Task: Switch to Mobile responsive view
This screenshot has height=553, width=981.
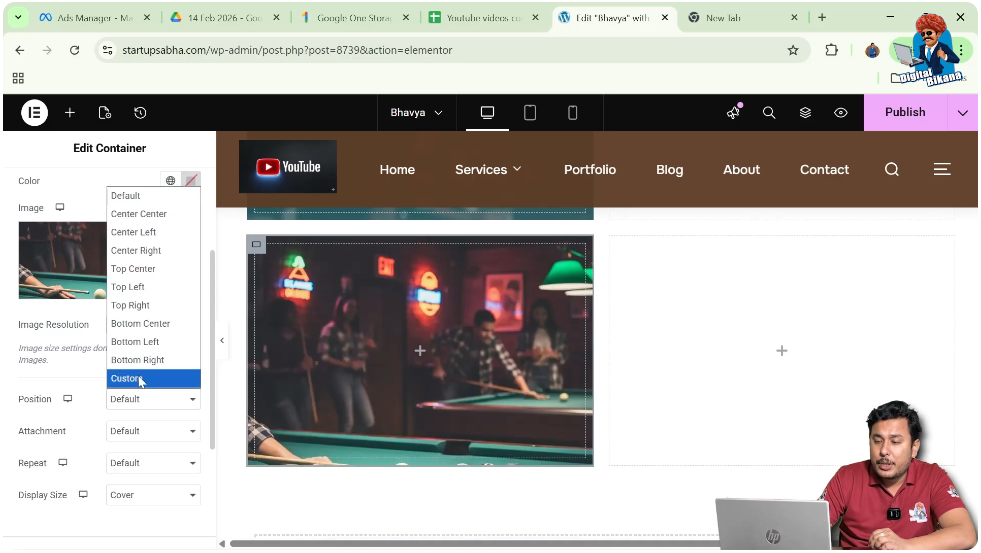Action: 573,113
